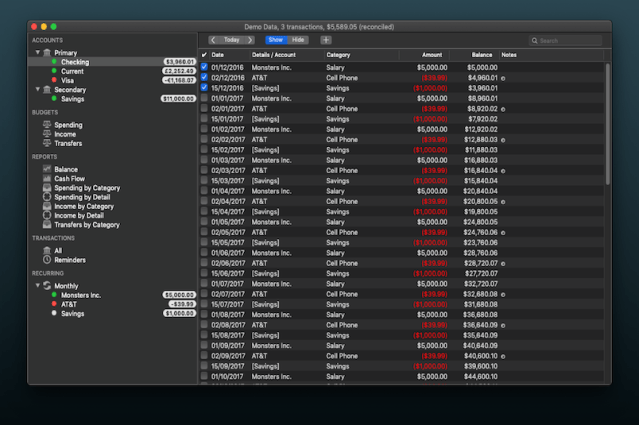Click note indicator on 02/03/2017 AT&T row

[x=503, y=171]
